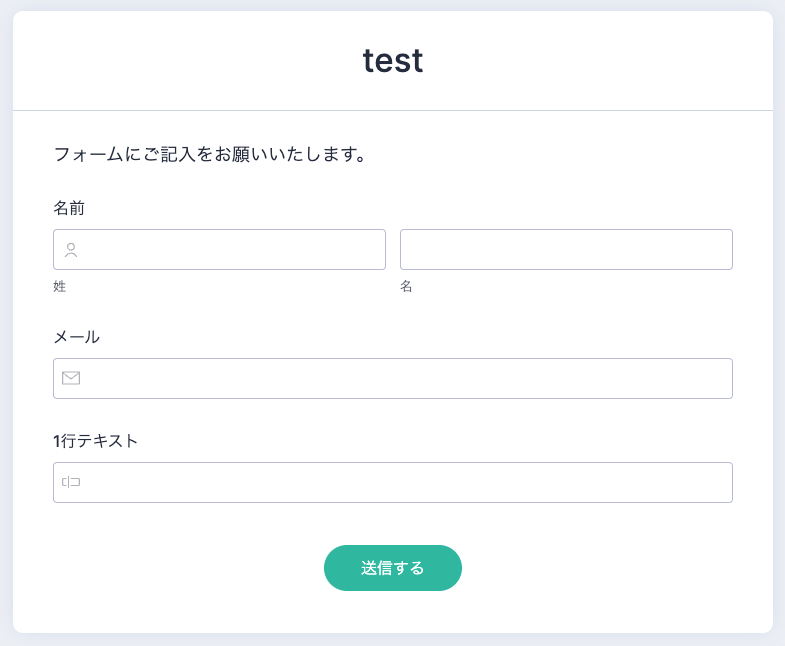
Task: Click the メール field label
Action: tap(76, 337)
